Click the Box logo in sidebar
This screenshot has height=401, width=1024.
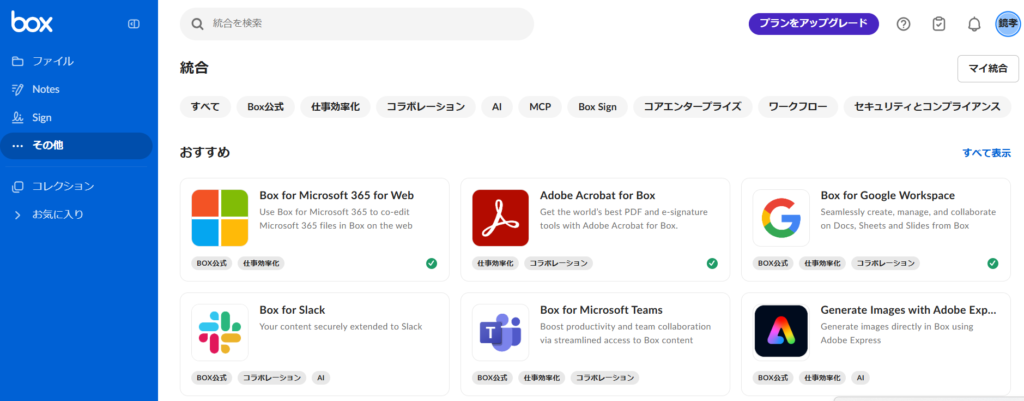(32, 23)
